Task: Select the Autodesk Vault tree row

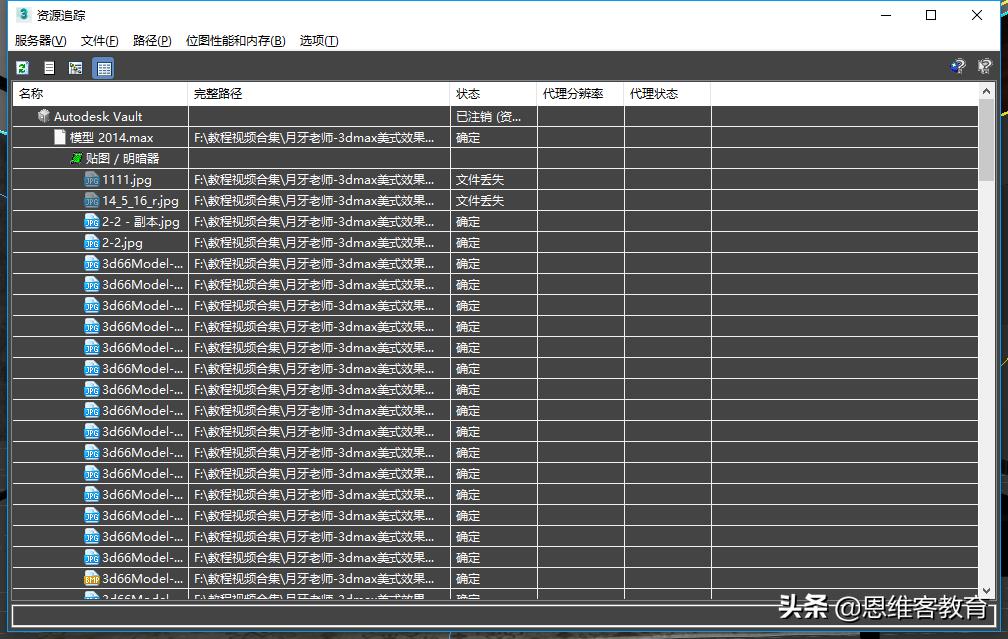Action: pos(496,116)
